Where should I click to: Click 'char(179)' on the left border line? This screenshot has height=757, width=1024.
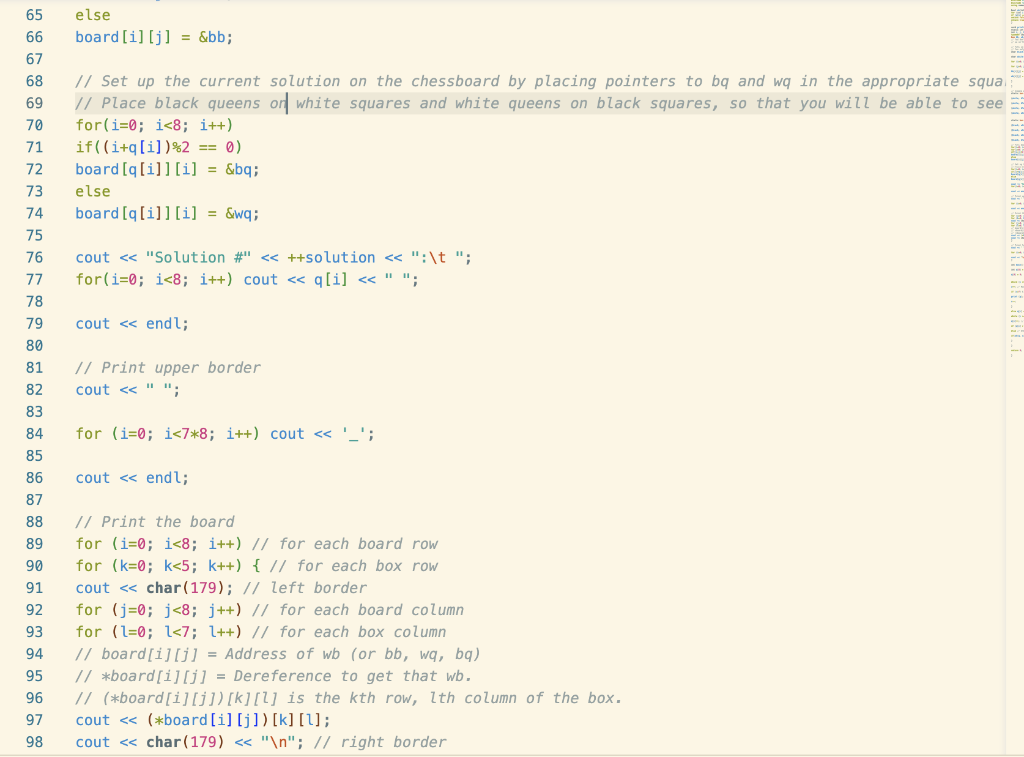tap(185, 588)
